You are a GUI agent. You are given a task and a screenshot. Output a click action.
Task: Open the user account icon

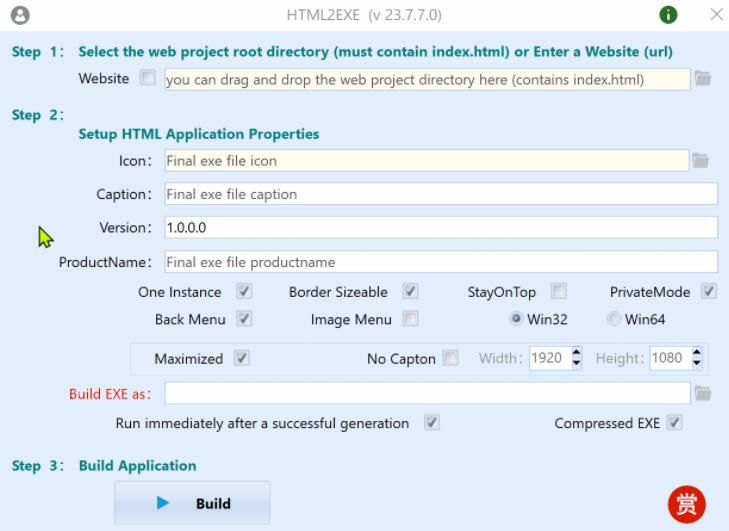tap(20, 15)
